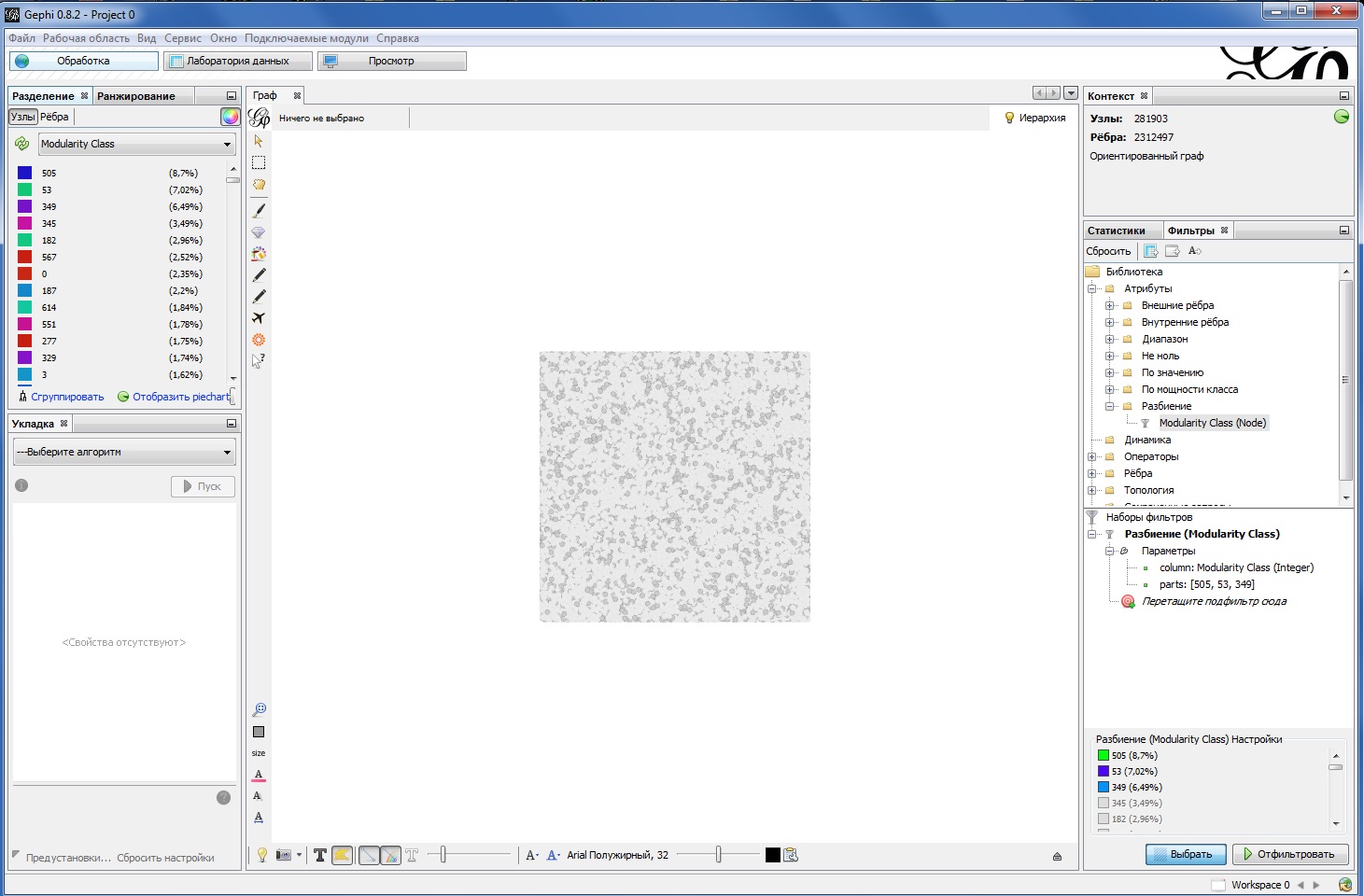The height and width of the screenshot is (896, 1364).
Task: Select the direct selection arrow tool
Action: pos(259,141)
